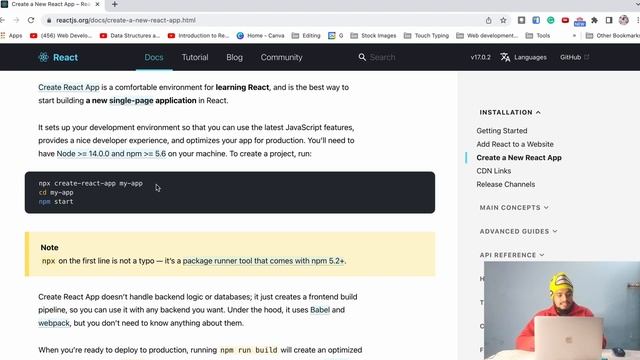The height and width of the screenshot is (360, 640).
Task: Open the Apps bookmark shortcut
Action: [x=11, y=36]
